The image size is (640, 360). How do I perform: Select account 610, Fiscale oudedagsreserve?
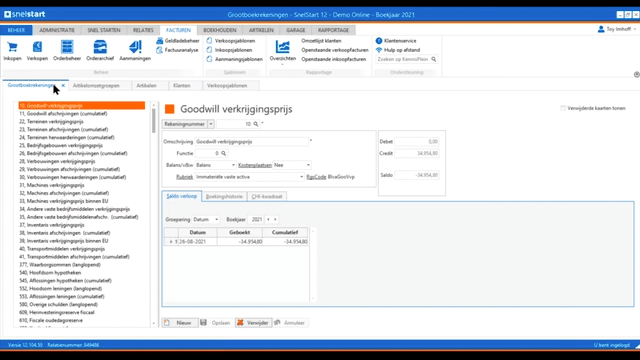[x=51, y=320]
